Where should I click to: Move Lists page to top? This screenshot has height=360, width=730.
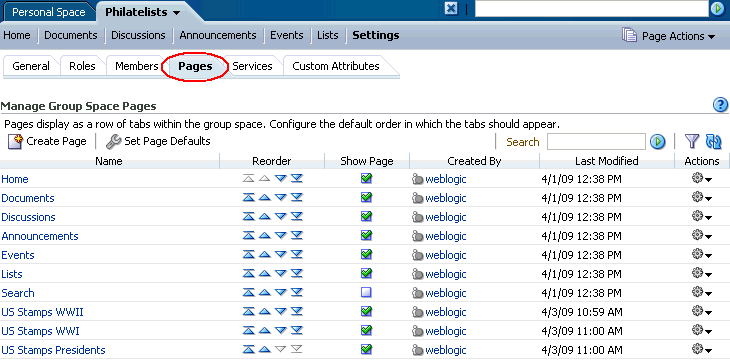click(x=249, y=273)
